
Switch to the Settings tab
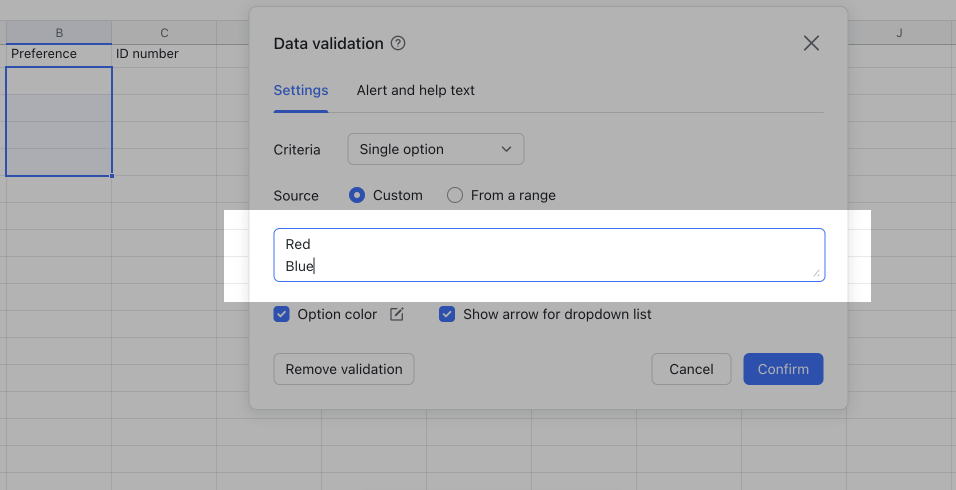pyautogui.click(x=301, y=90)
